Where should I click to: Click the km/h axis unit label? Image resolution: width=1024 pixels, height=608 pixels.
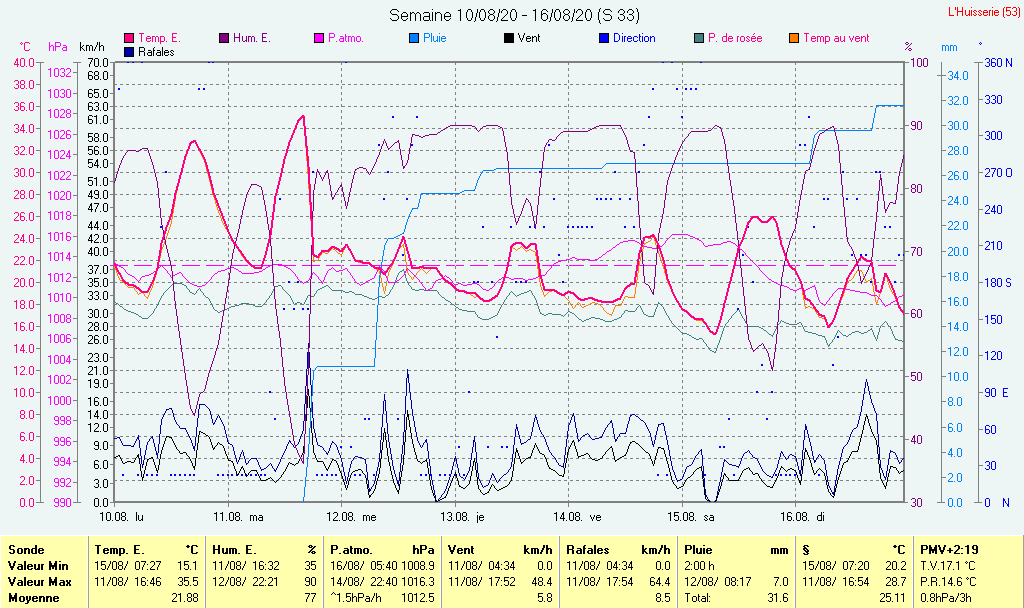point(91,47)
